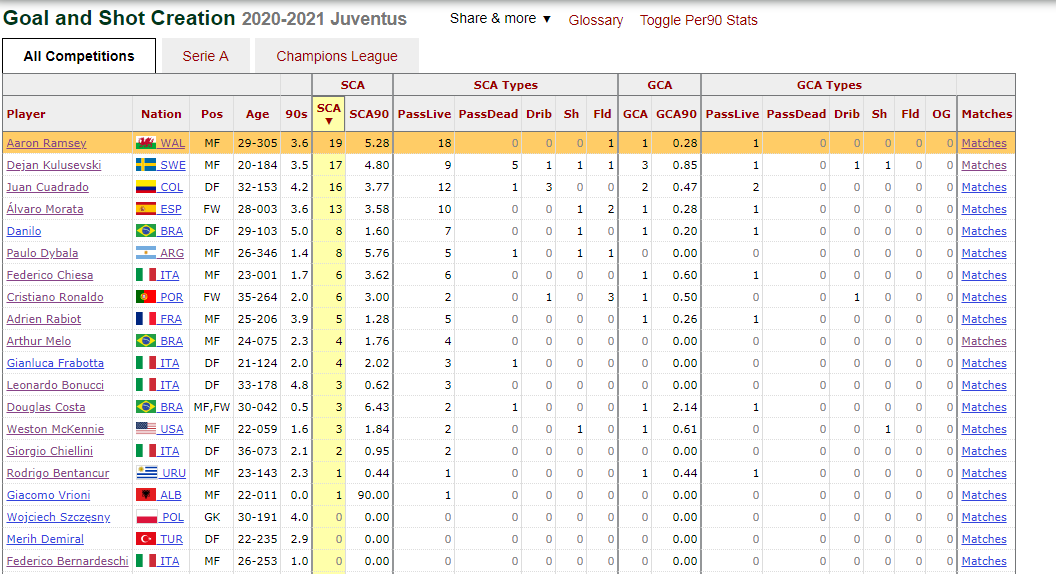Click the TUR nation link
The image size is (1056, 574).
(x=172, y=539)
